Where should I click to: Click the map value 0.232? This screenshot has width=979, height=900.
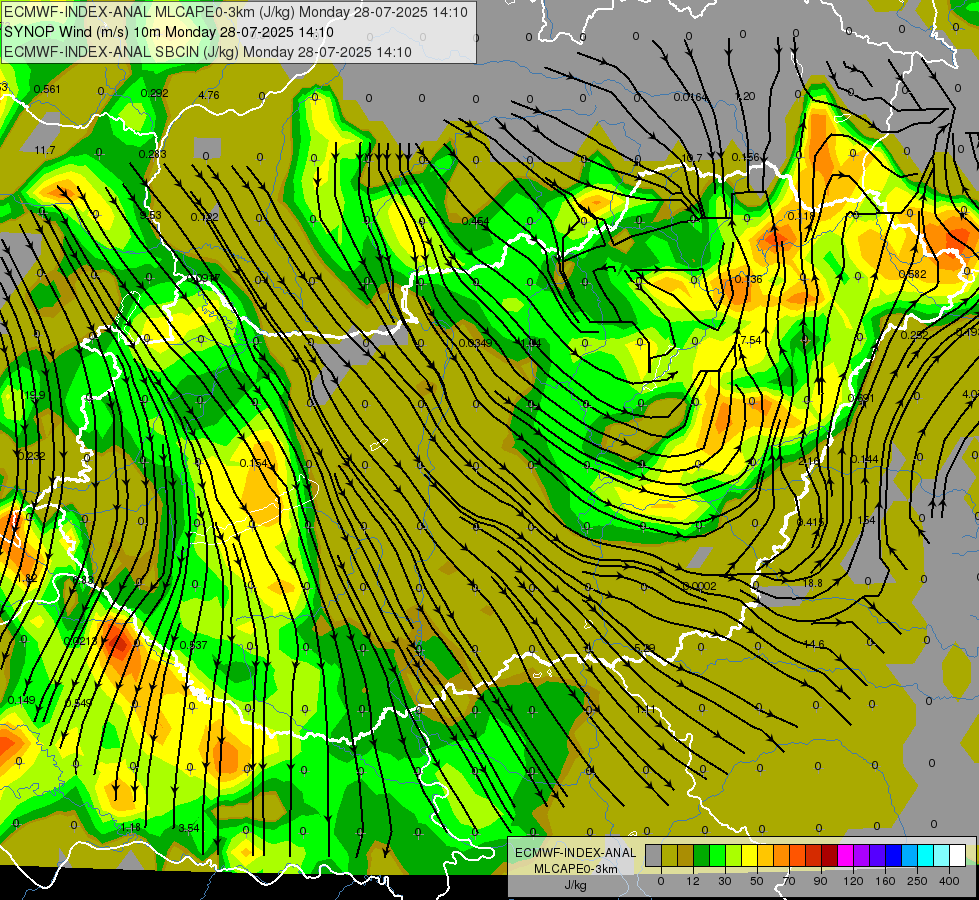(x=31, y=456)
